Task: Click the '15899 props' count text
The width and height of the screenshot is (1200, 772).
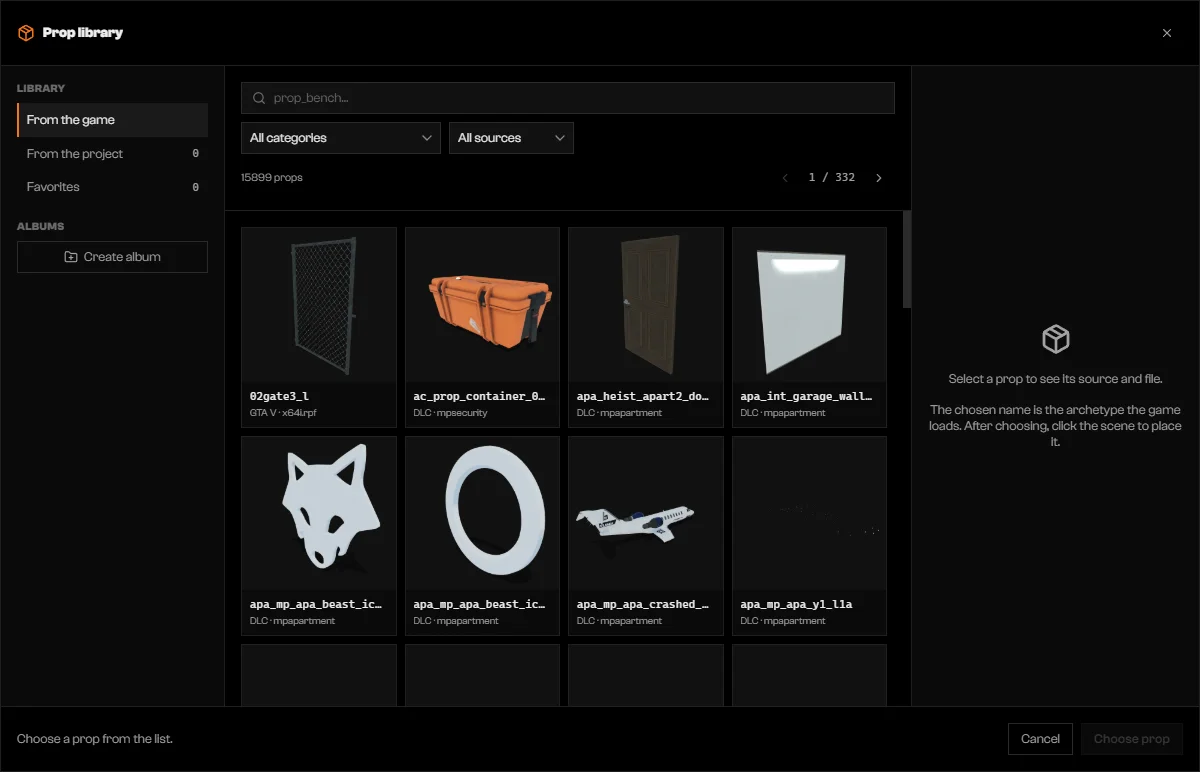Action: coord(272,178)
